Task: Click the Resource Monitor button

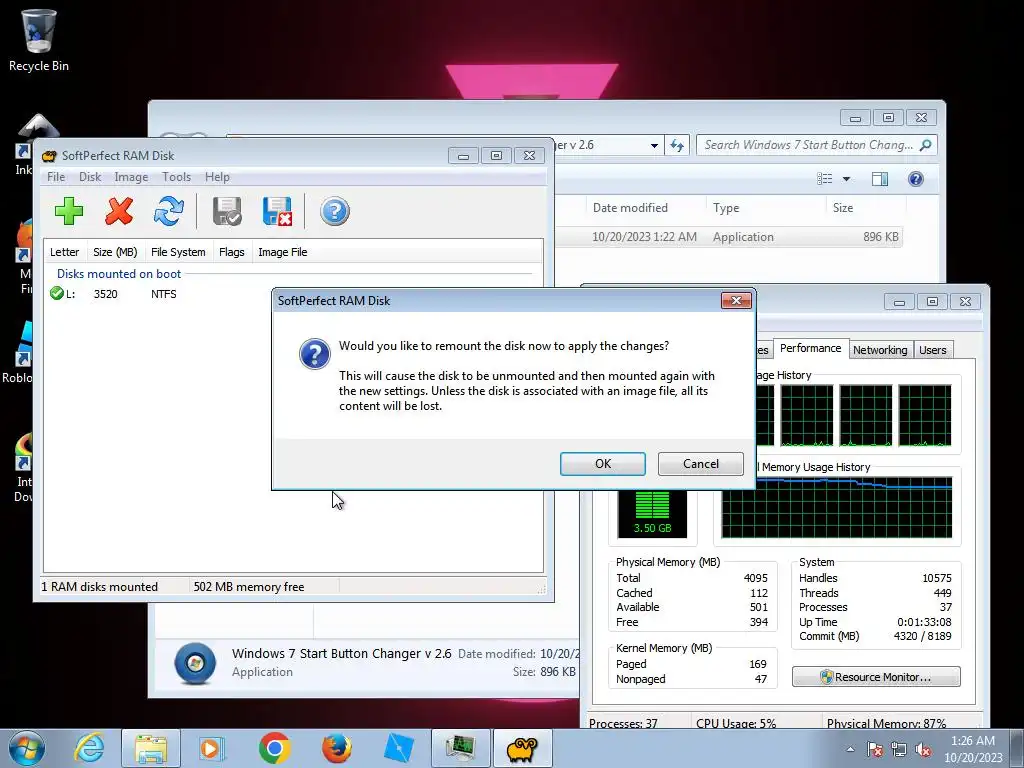Action: pyautogui.click(x=876, y=677)
